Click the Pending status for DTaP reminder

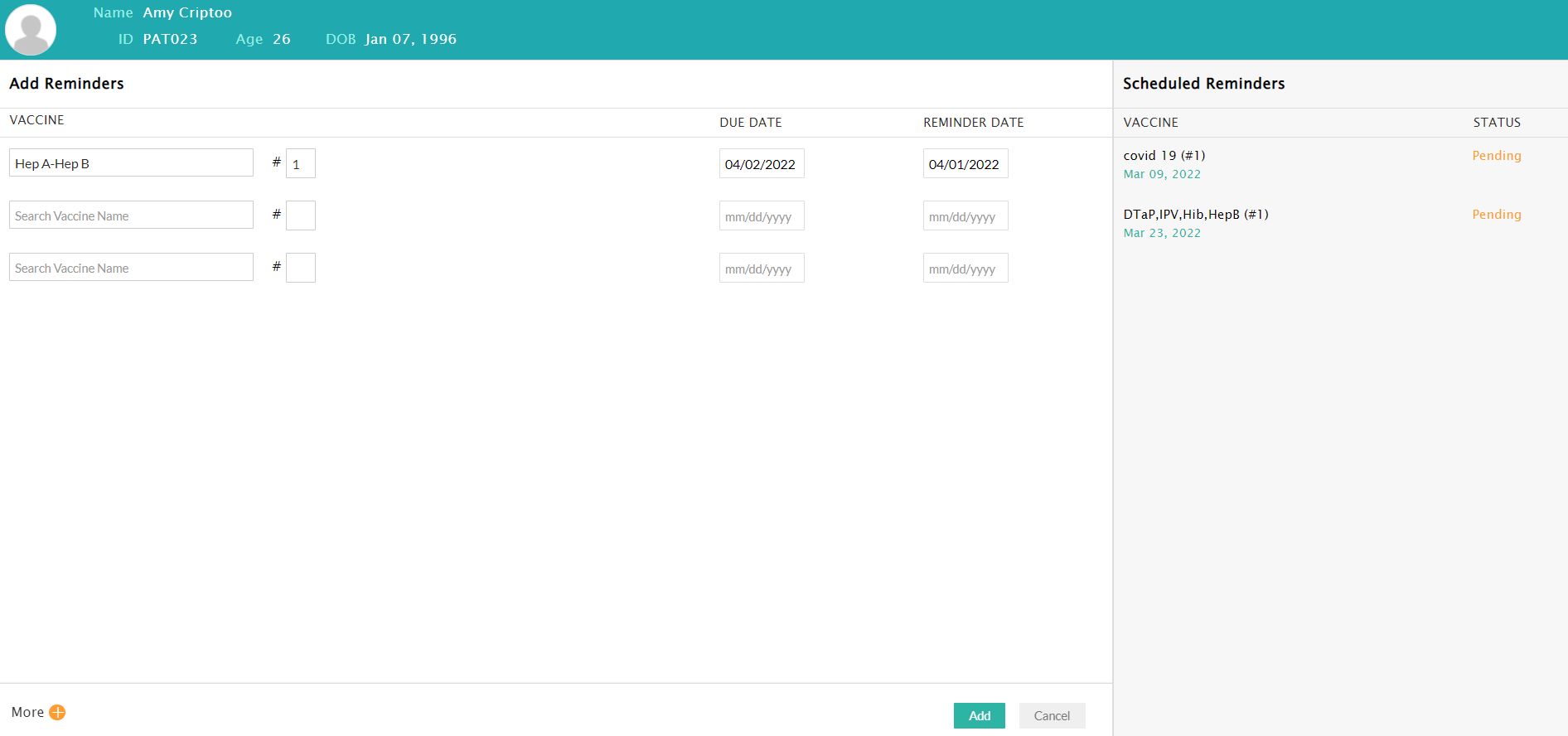[x=1496, y=215]
